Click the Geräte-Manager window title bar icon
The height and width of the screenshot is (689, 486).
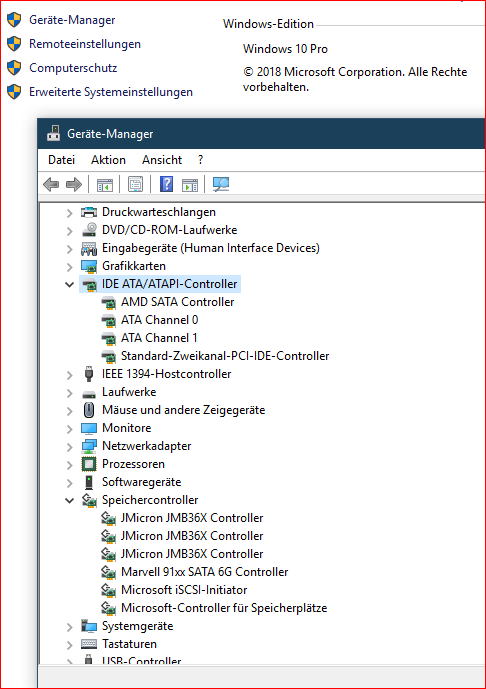click(54, 133)
